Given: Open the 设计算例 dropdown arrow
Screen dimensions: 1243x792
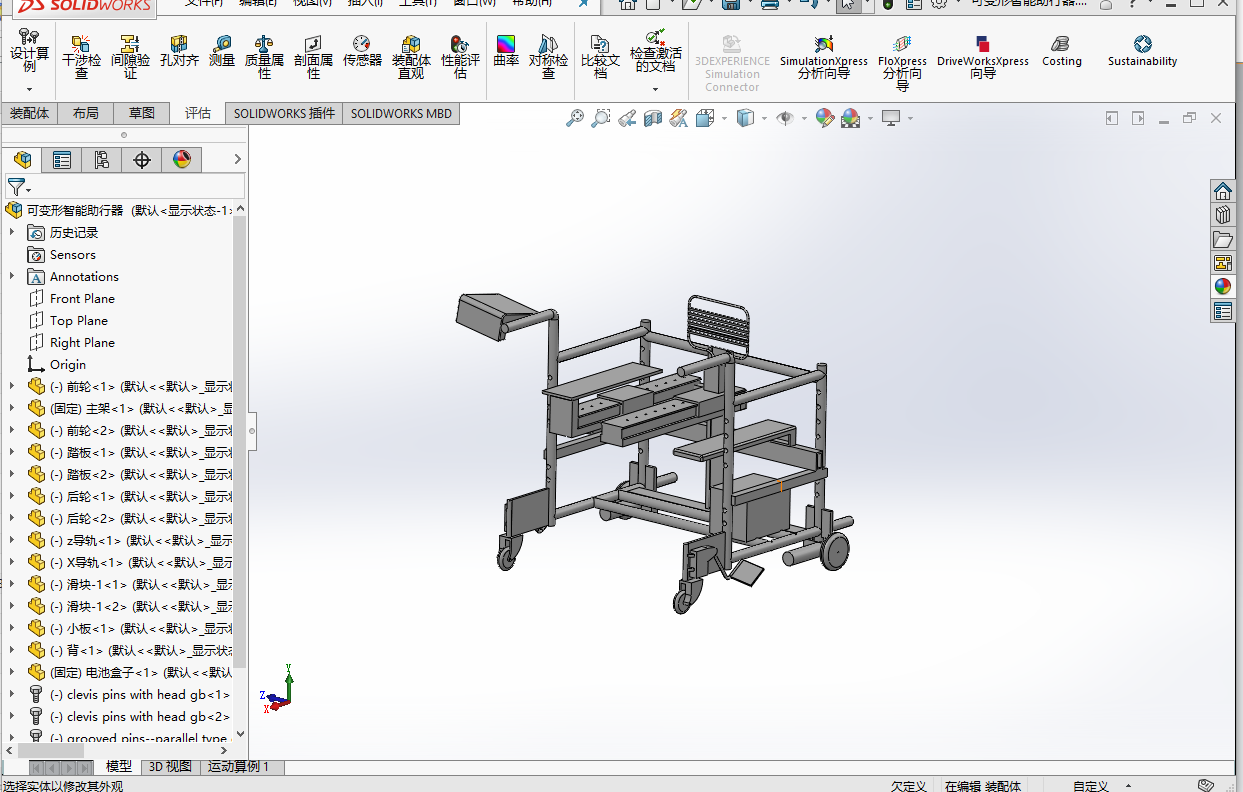Looking at the screenshot, I should [29, 90].
